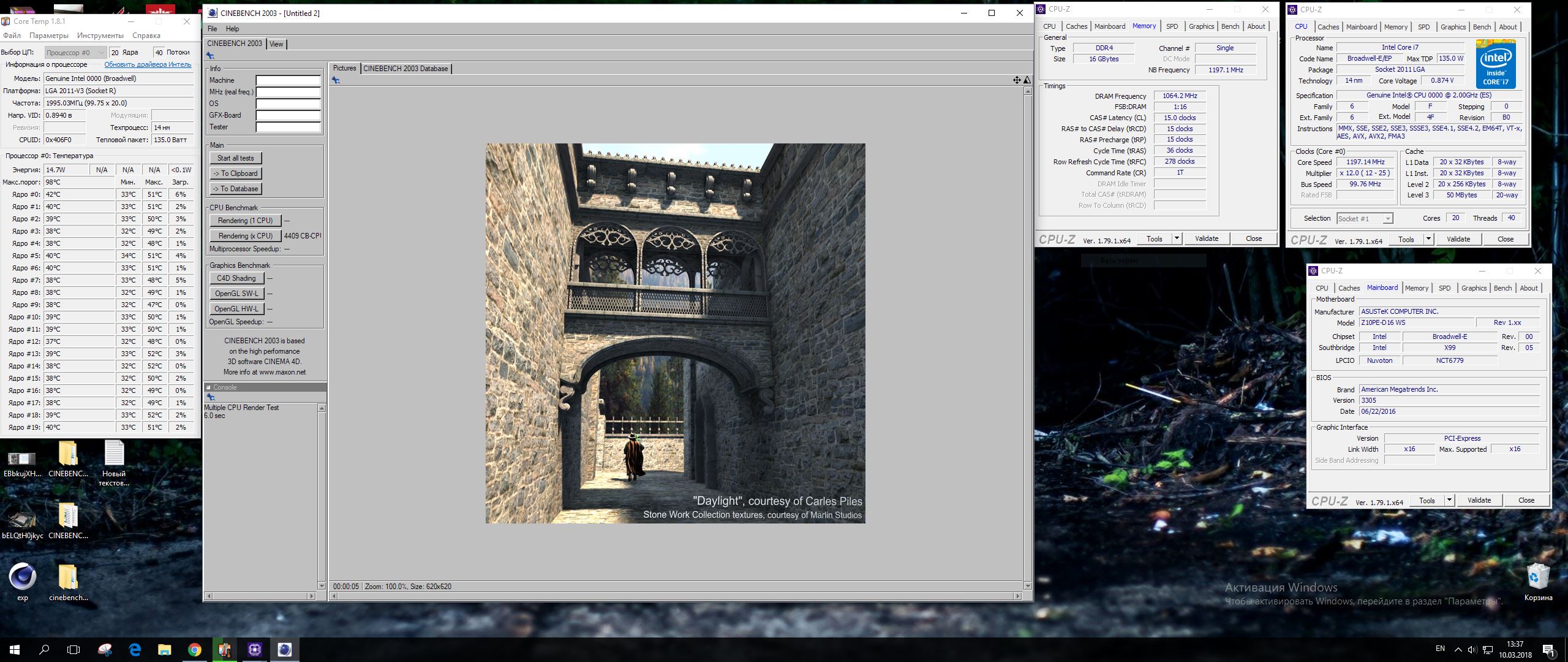This screenshot has width=1568, height=662.
Task: Click the pin icon below CINEBENCH 2003 tab
Action: click(210, 56)
